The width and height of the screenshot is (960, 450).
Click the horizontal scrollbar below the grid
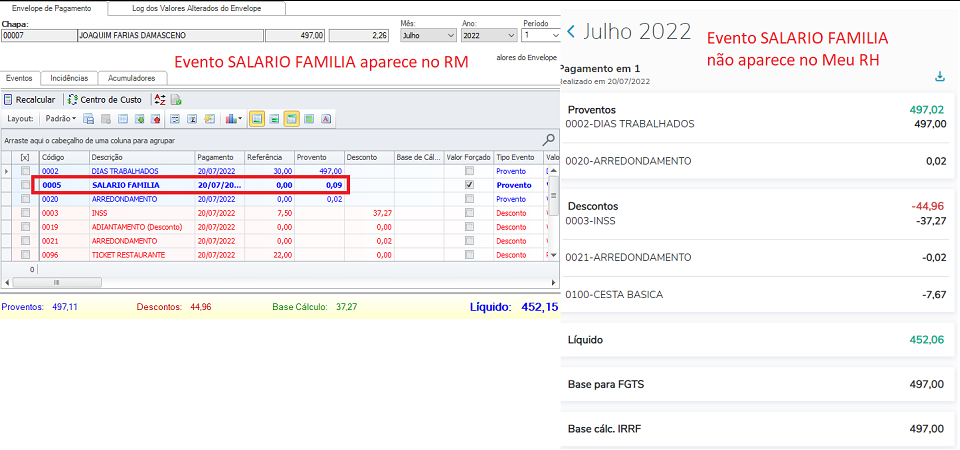[280, 282]
